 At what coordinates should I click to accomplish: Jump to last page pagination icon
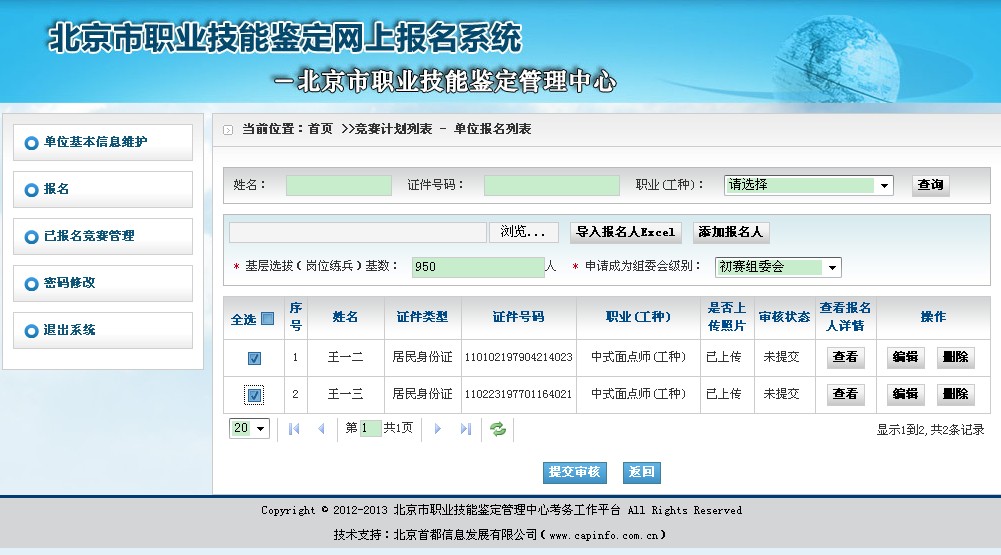point(465,429)
